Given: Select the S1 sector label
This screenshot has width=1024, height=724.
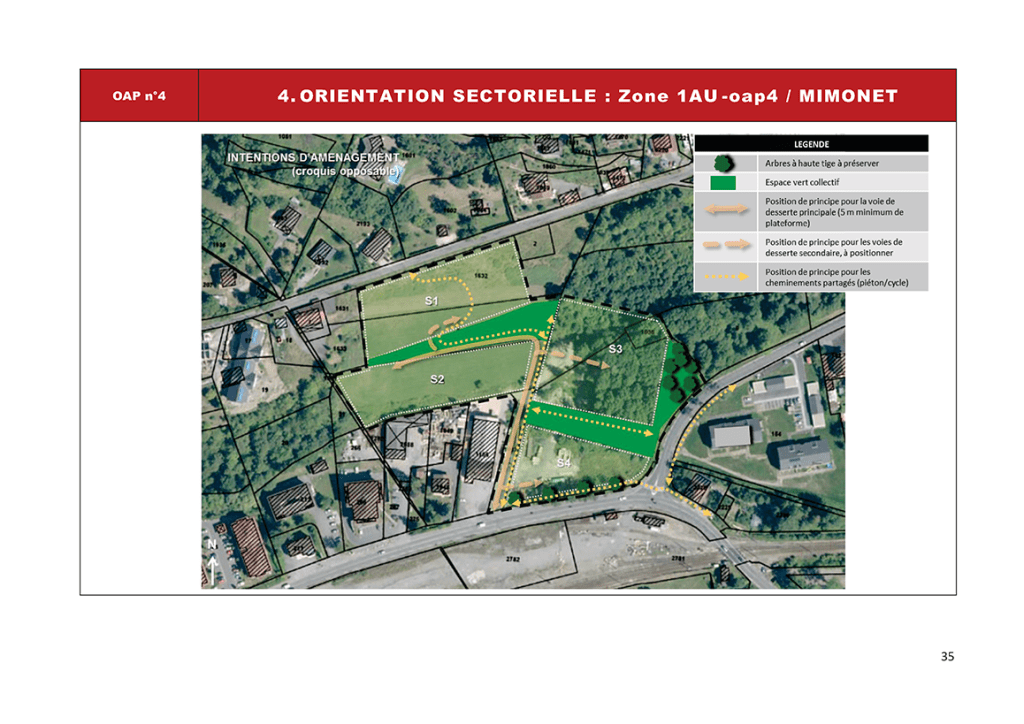Looking at the screenshot, I should point(432,301).
